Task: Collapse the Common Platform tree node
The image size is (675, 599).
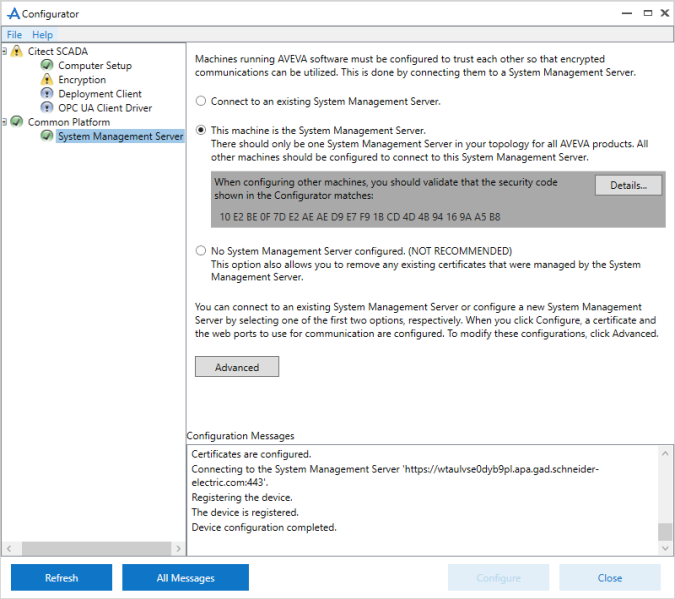Action: coord(5,122)
